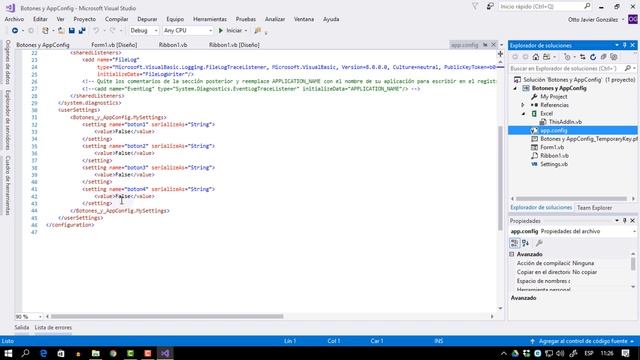Select Settings.vb in Solution Explorer

tap(554, 164)
